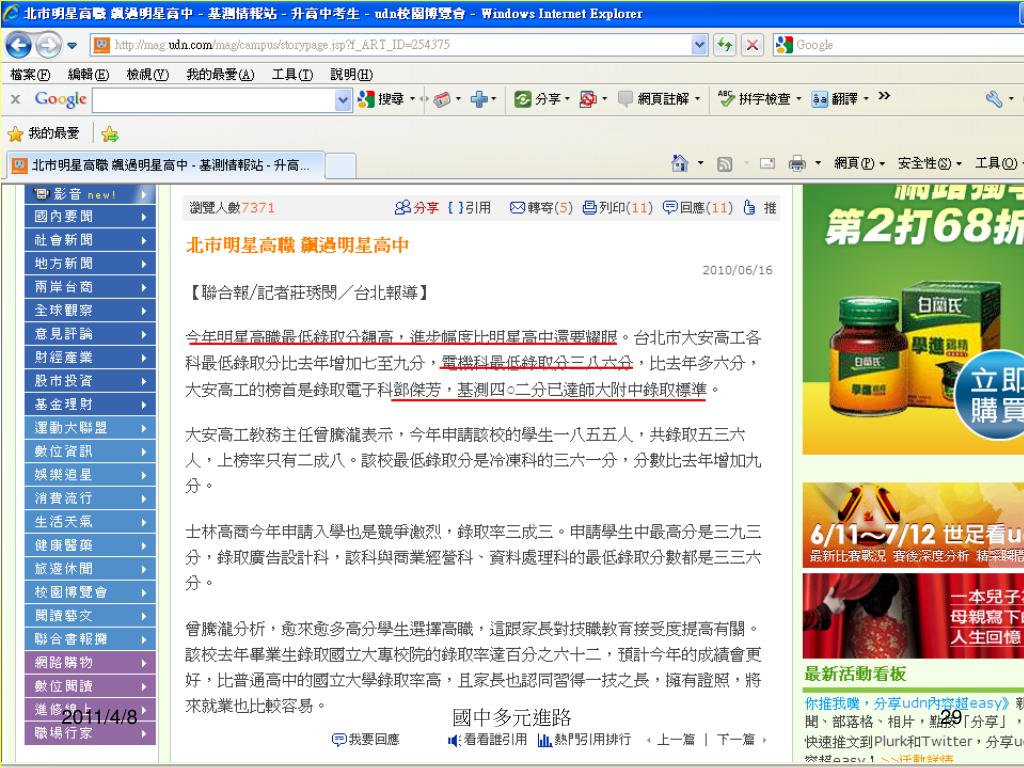Click the Home icon in the command bar

680,163
